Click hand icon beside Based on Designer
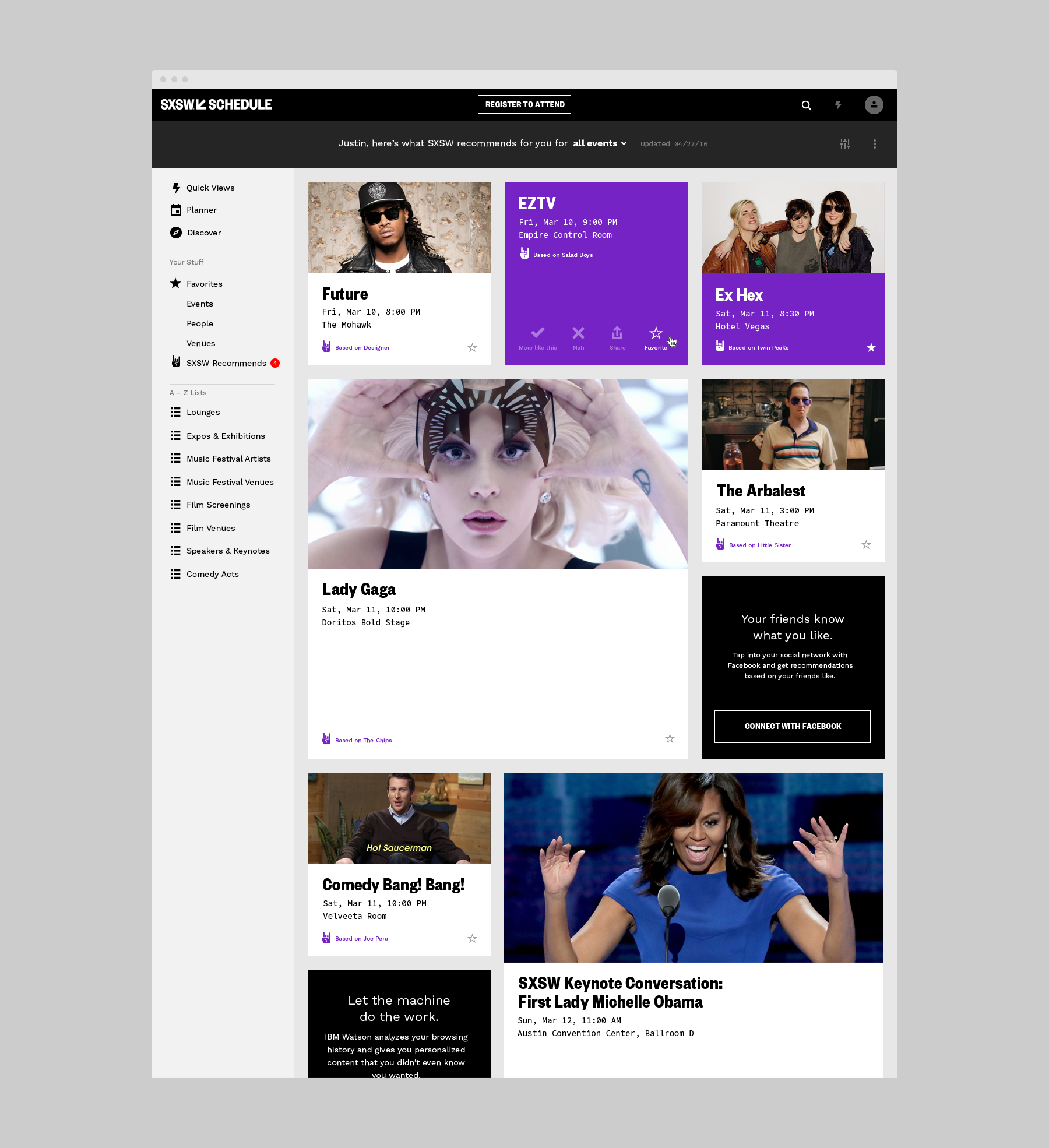1049x1148 pixels. [x=326, y=346]
